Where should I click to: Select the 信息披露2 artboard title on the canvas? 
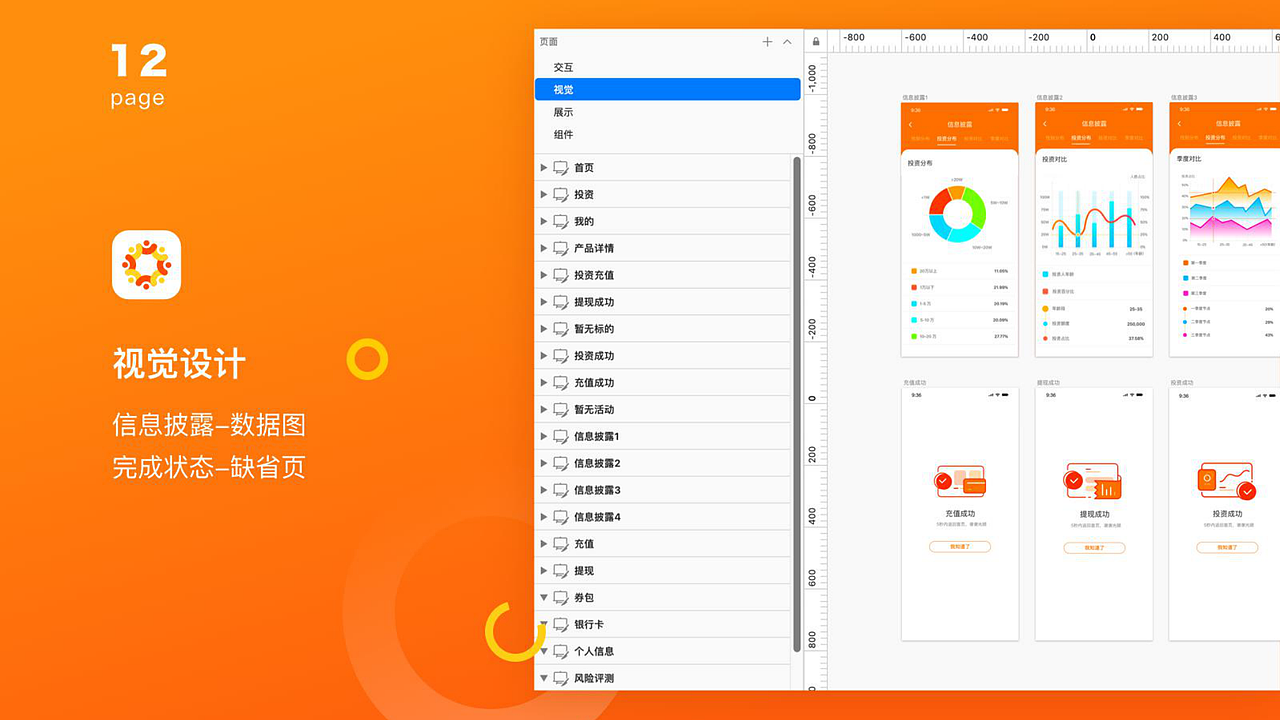point(1049,98)
